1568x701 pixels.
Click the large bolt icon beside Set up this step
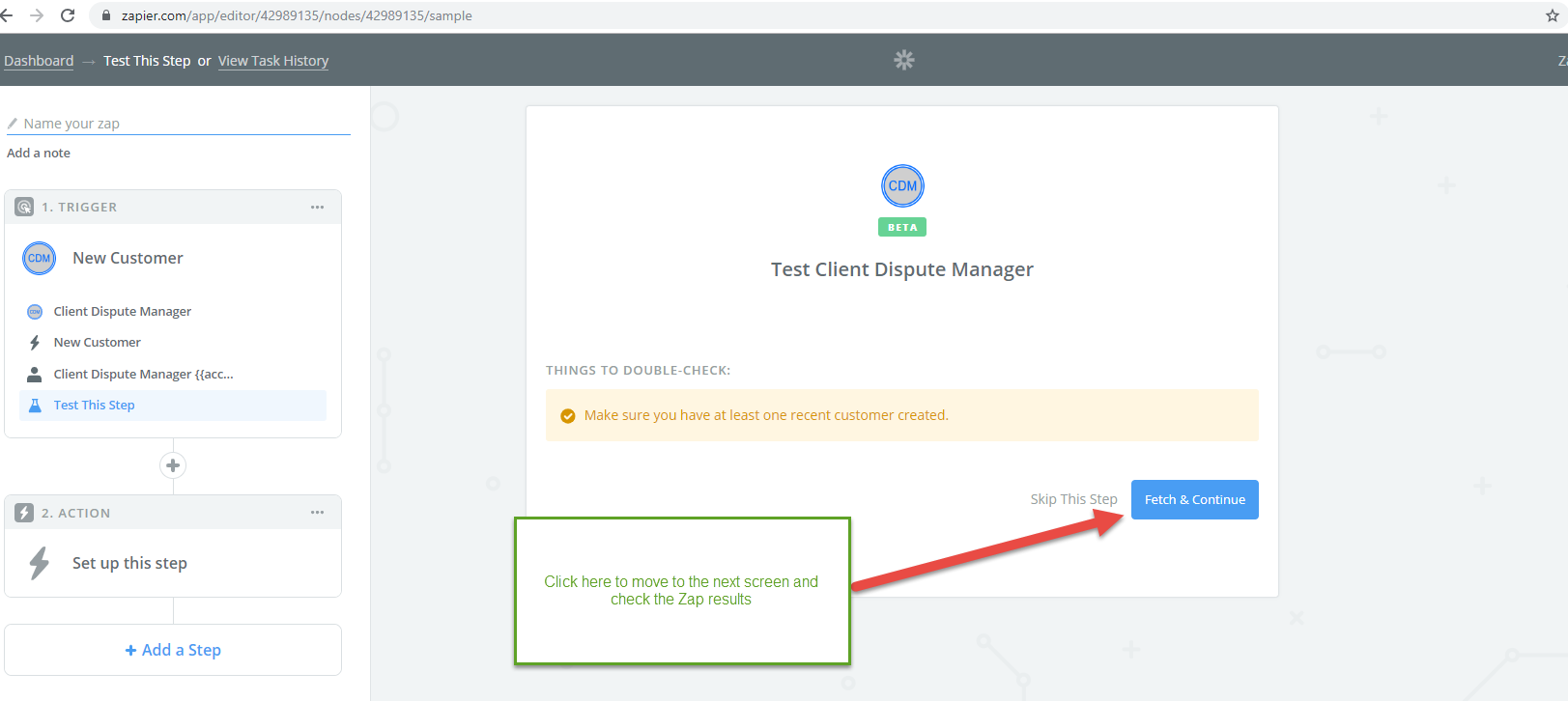39,563
